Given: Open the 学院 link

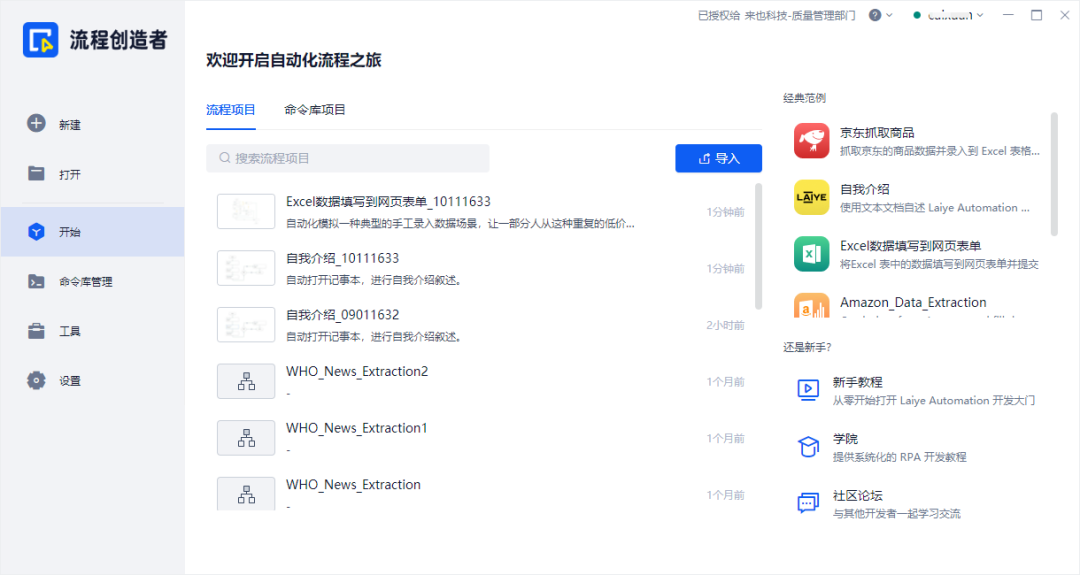Looking at the screenshot, I should [845, 438].
